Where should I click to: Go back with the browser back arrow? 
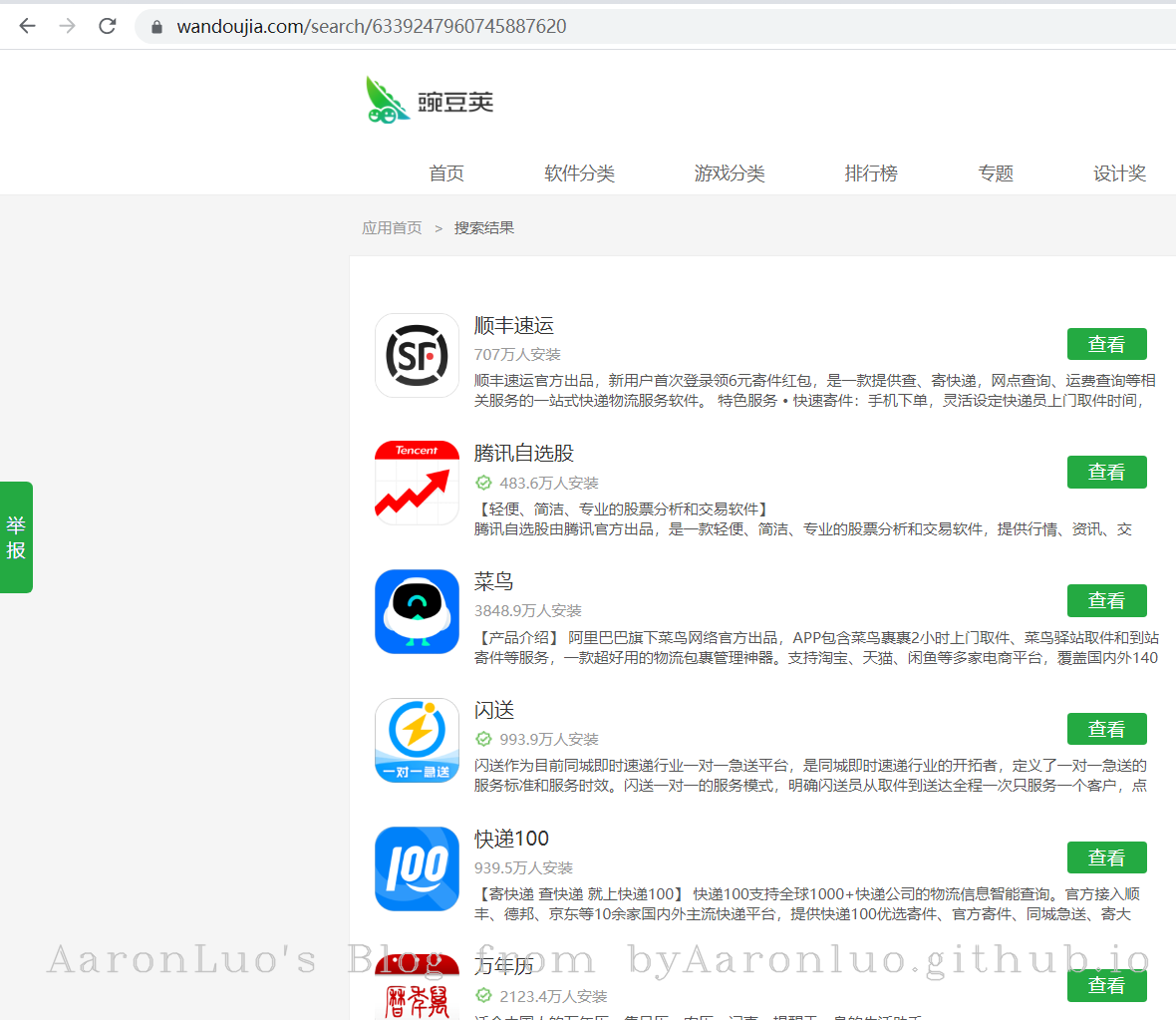point(28,26)
